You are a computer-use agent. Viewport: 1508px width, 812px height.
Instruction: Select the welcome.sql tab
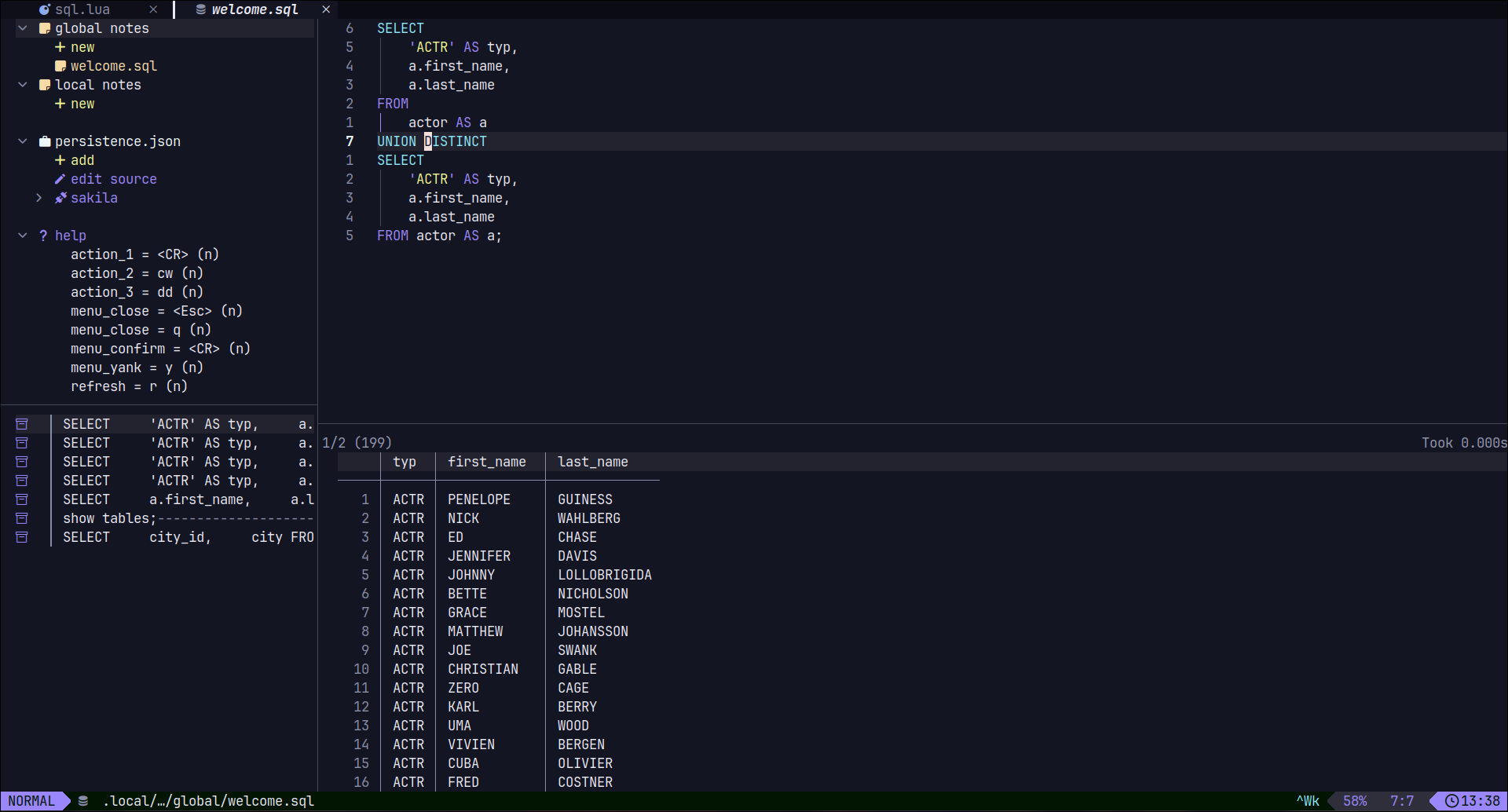click(x=255, y=9)
